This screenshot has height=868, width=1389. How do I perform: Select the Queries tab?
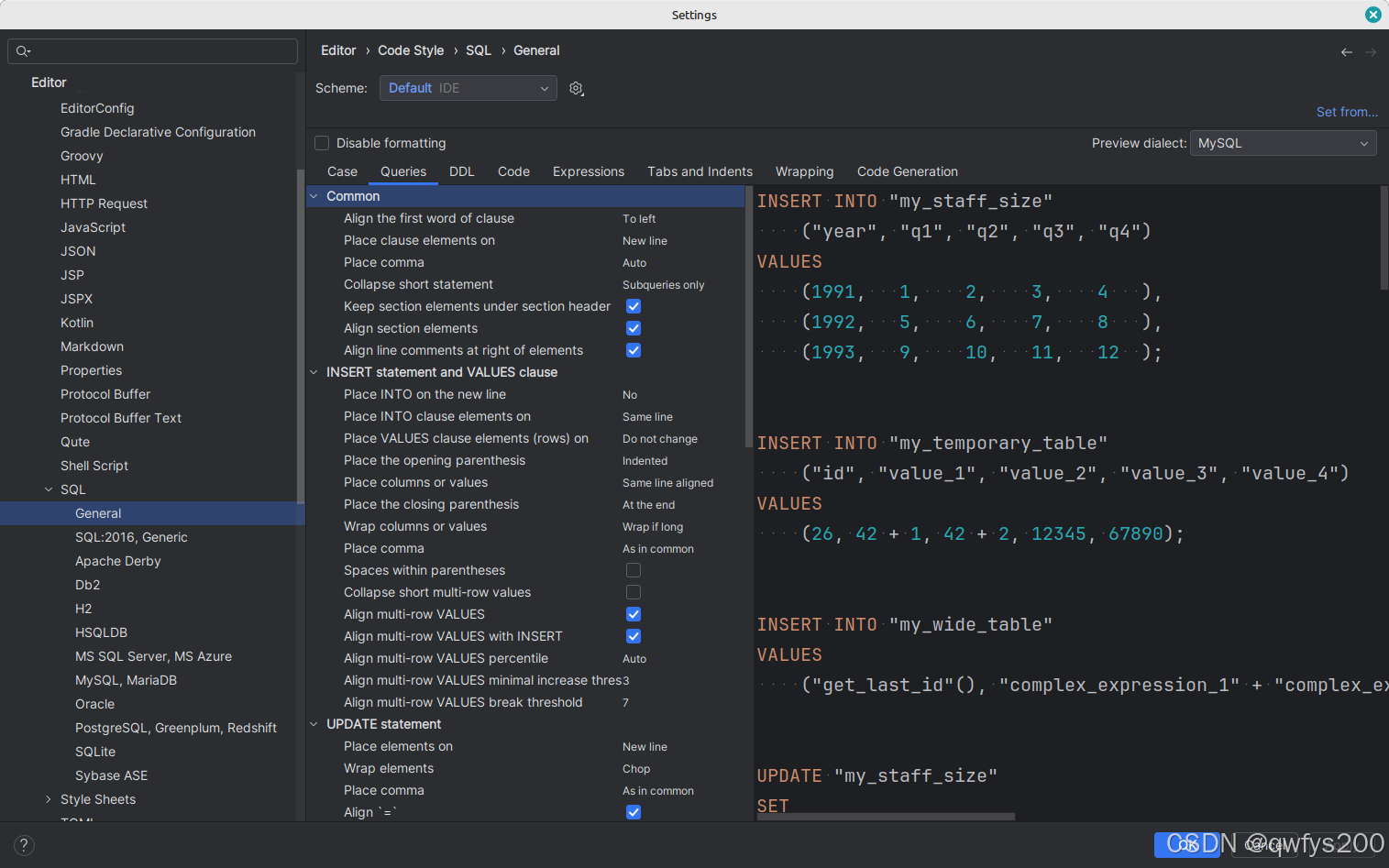tap(403, 171)
